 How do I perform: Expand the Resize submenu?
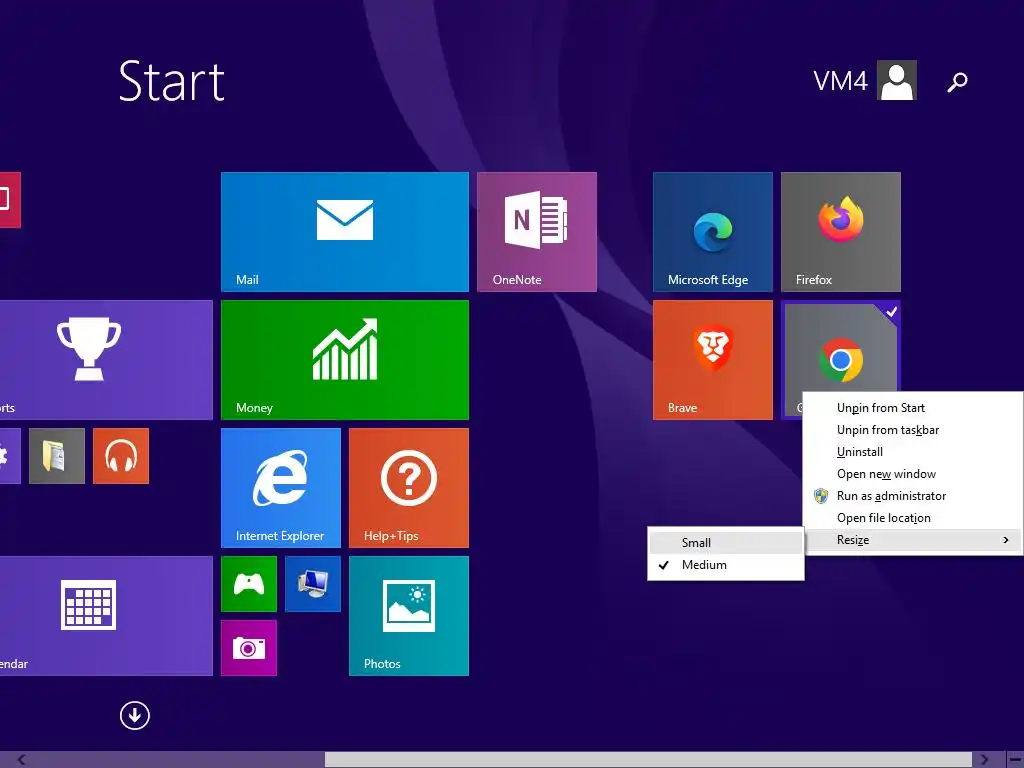tap(913, 540)
